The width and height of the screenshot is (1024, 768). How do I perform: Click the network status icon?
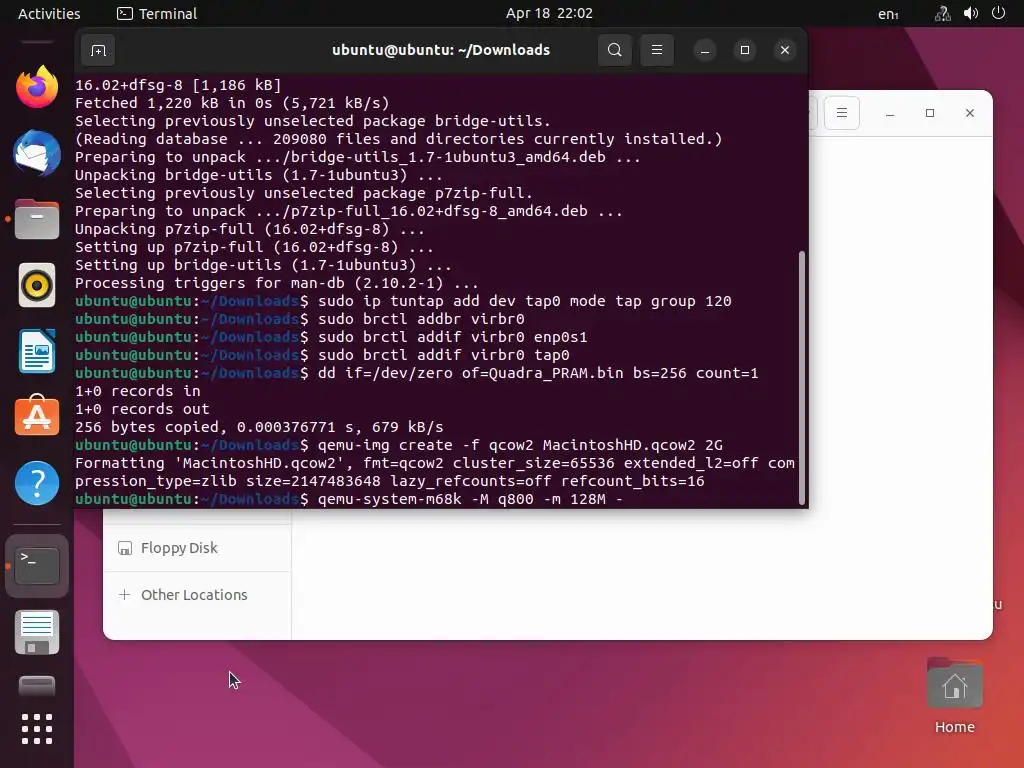942,14
